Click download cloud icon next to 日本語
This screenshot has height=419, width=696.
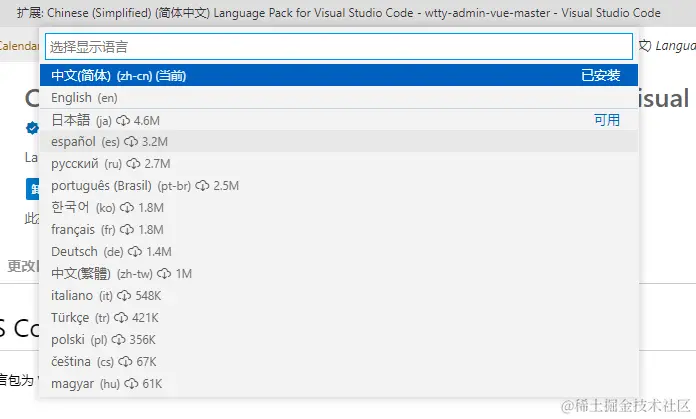pos(123,120)
